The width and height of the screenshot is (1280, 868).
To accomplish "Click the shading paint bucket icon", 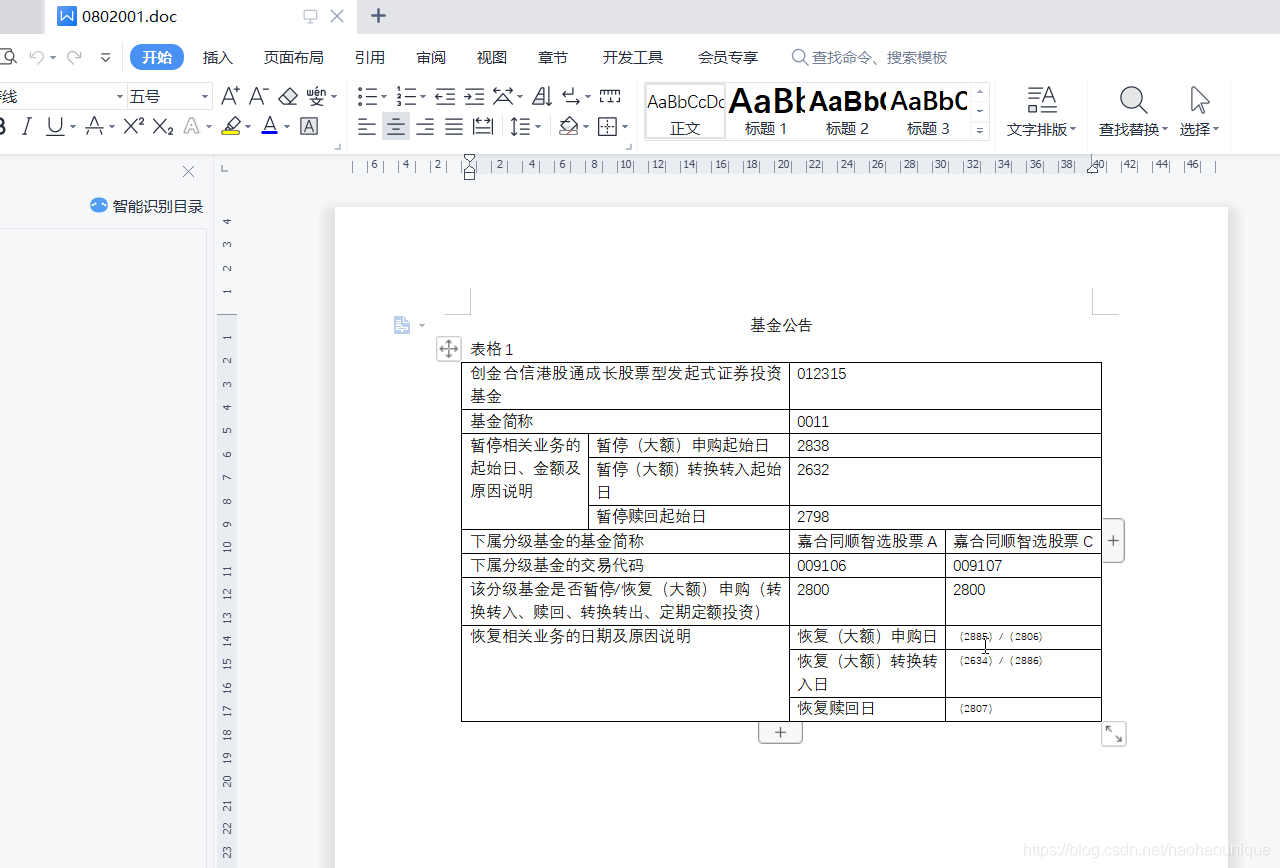I will click(568, 126).
